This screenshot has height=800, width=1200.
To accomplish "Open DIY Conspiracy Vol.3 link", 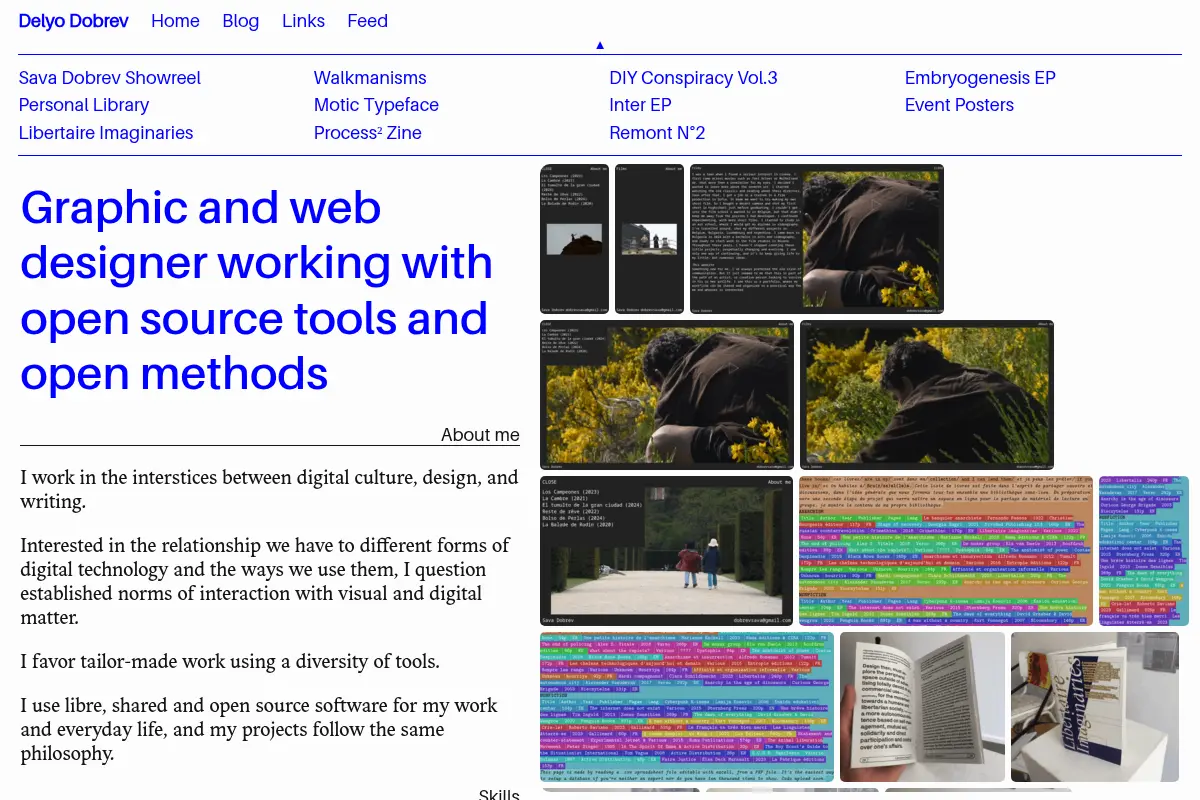I will [x=693, y=78].
